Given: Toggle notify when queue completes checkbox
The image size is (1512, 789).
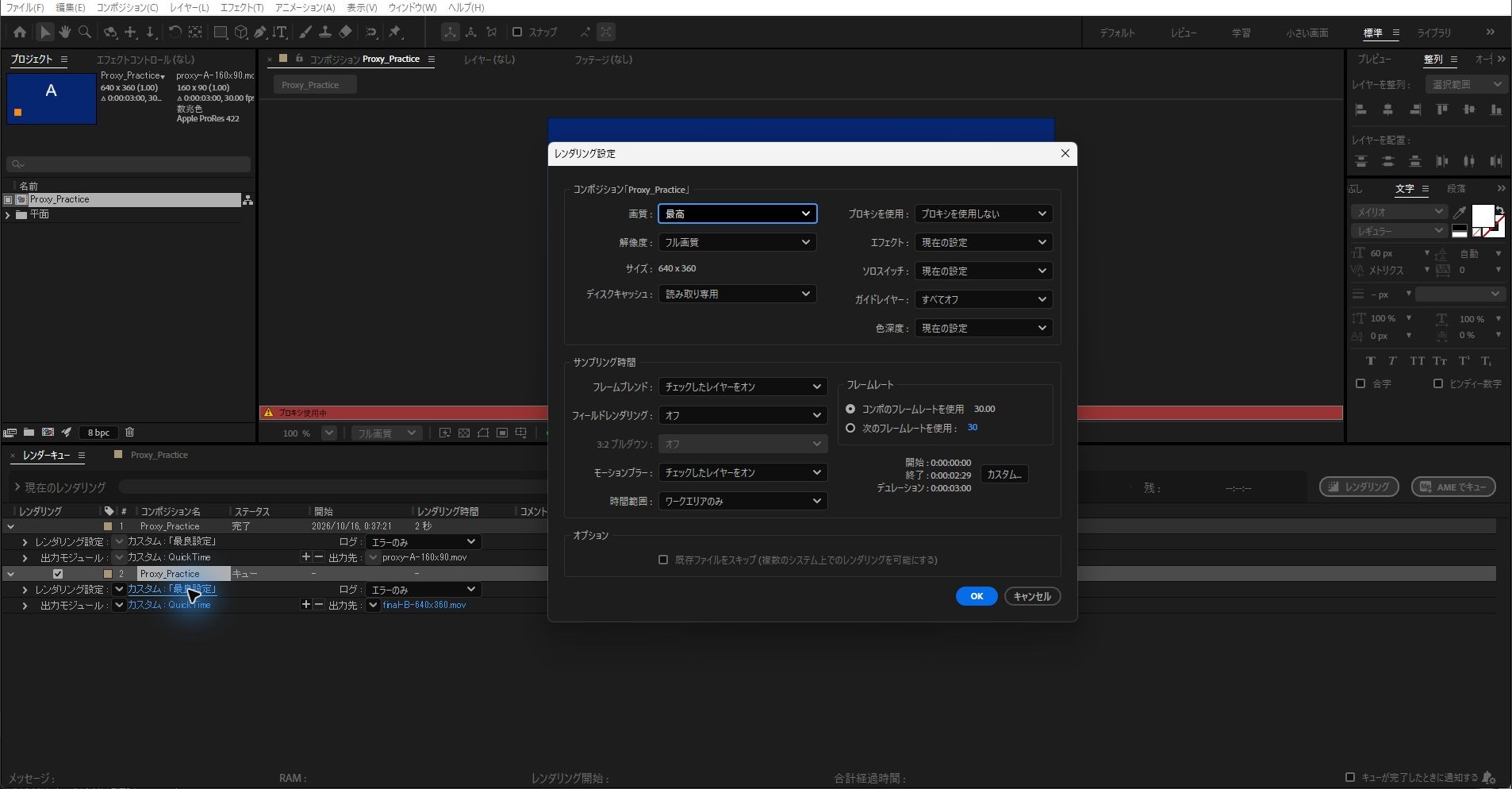Looking at the screenshot, I should (x=1350, y=777).
